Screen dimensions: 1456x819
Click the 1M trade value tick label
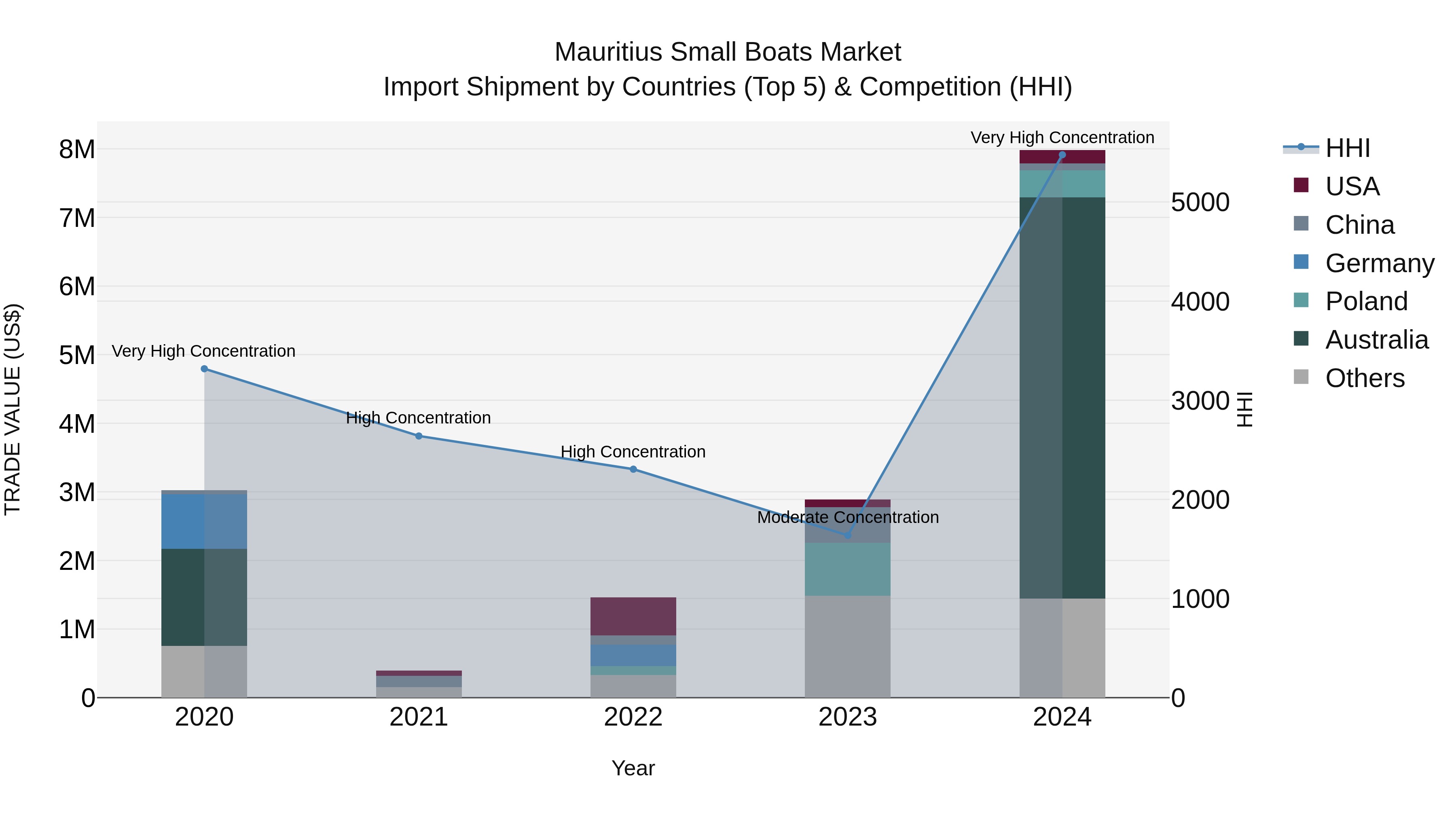(x=77, y=630)
